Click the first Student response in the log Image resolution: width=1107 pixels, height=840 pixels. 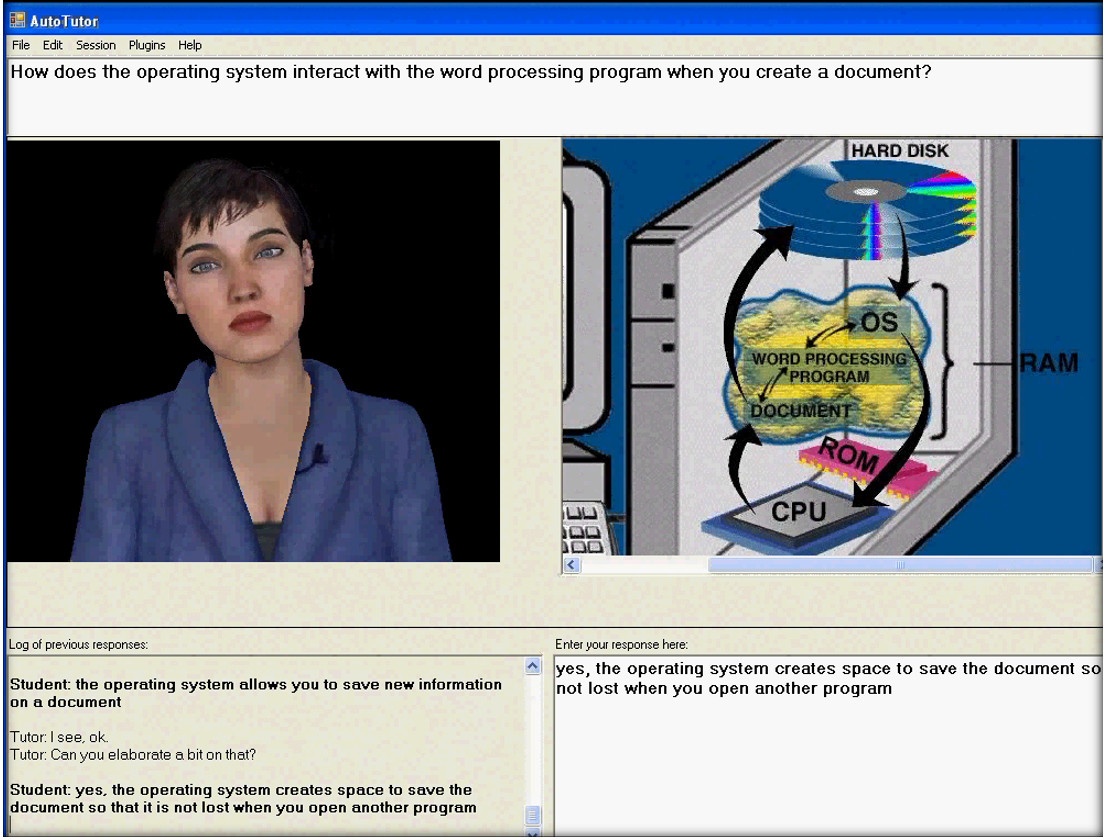pos(256,693)
